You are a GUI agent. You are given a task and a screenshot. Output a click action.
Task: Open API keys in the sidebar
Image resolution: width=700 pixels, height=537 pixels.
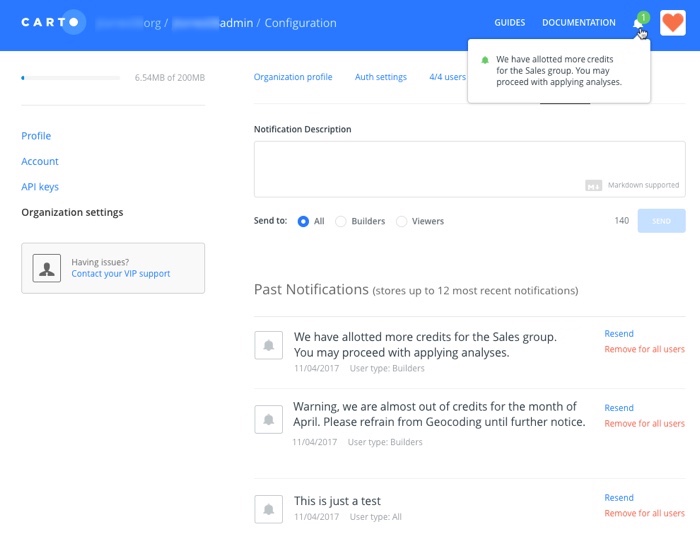[x=40, y=187]
